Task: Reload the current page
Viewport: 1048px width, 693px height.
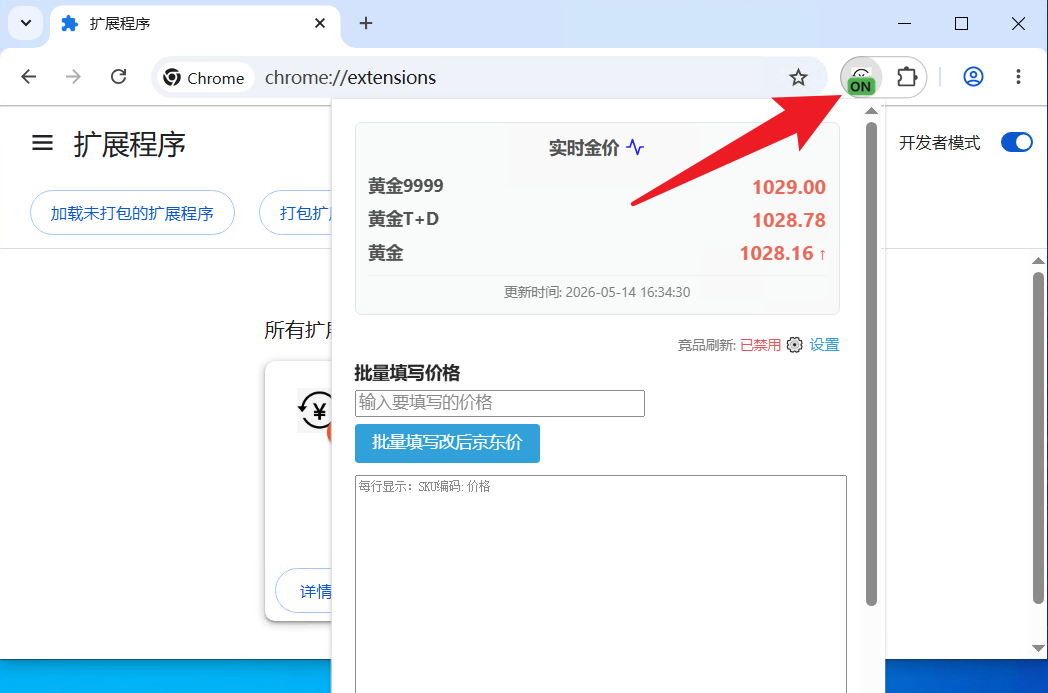Action: tap(119, 77)
